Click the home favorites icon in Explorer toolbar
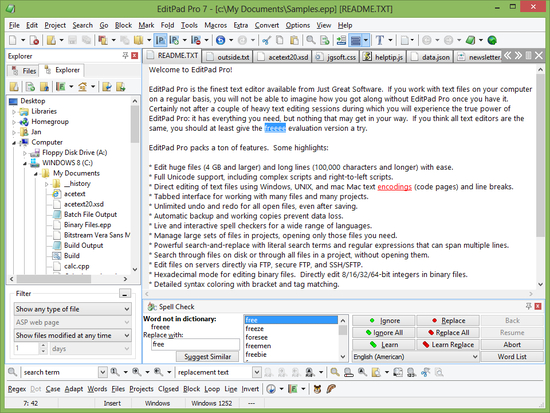This screenshot has height=413, width=550. point(82,87)
